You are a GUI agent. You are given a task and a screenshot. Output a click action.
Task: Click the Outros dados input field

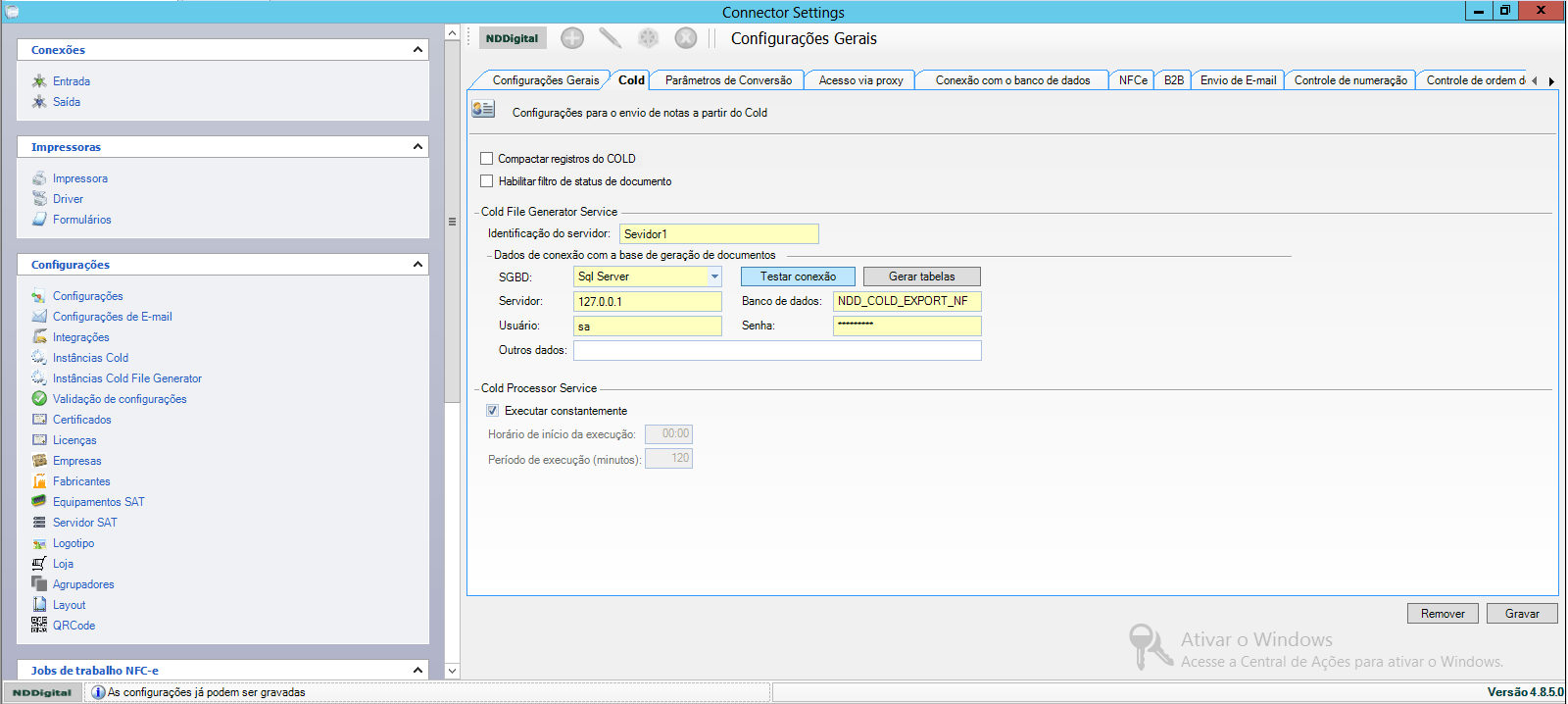tap(776, 350)
